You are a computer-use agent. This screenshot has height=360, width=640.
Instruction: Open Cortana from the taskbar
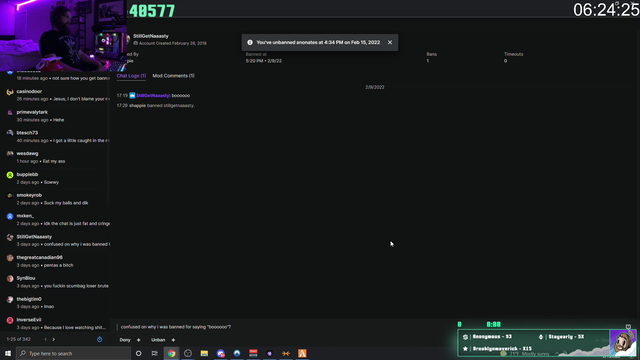tap(139, 353)
